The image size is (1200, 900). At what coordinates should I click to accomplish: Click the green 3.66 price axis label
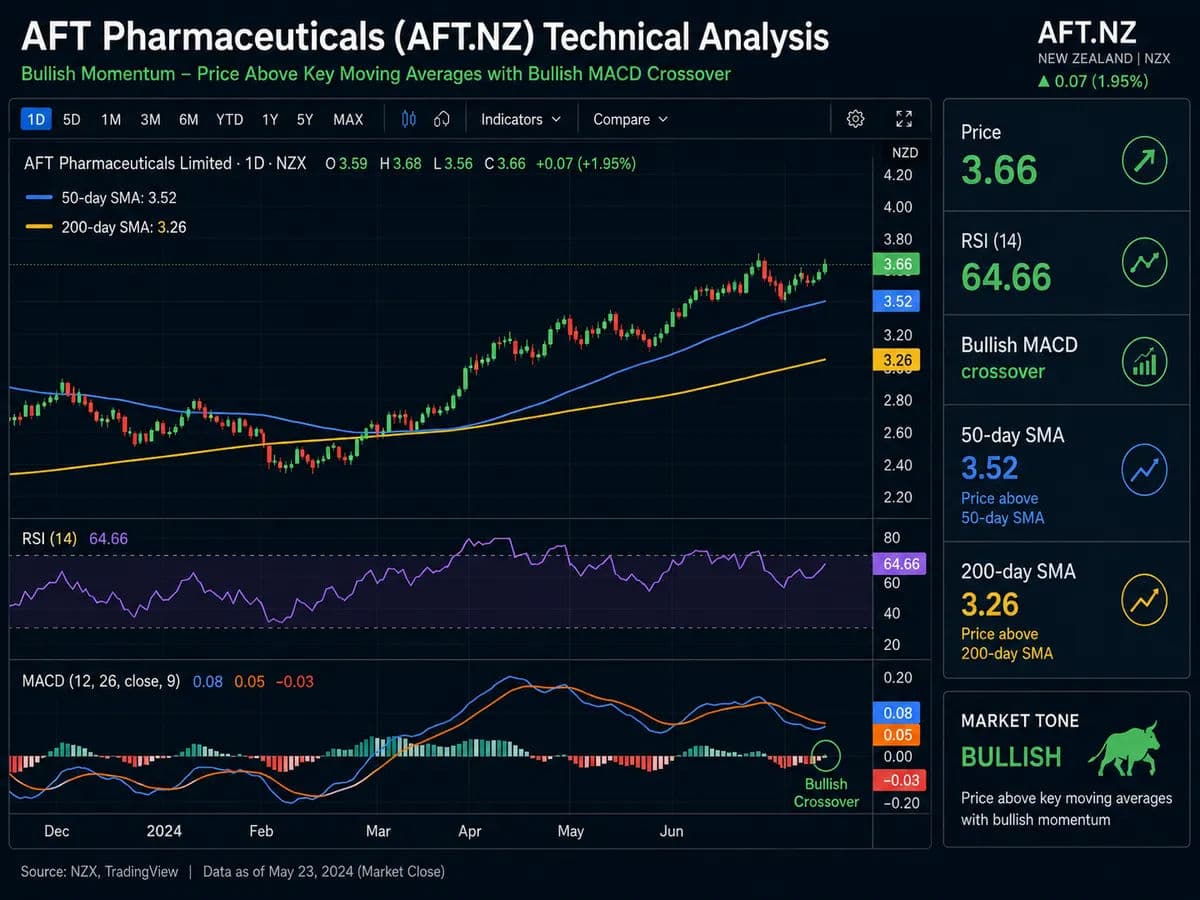click(x=895, y=264)
